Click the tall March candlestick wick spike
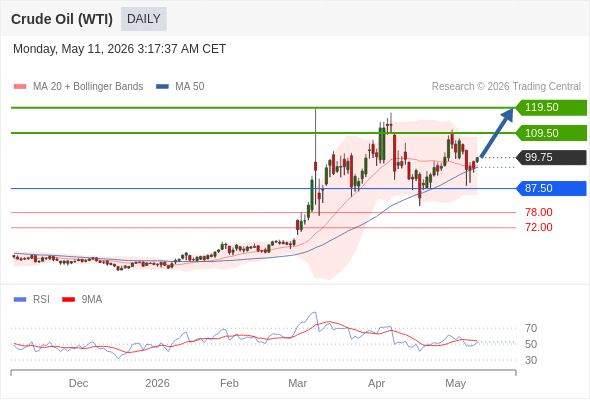The image size is (590, 400). pos(315,135)
